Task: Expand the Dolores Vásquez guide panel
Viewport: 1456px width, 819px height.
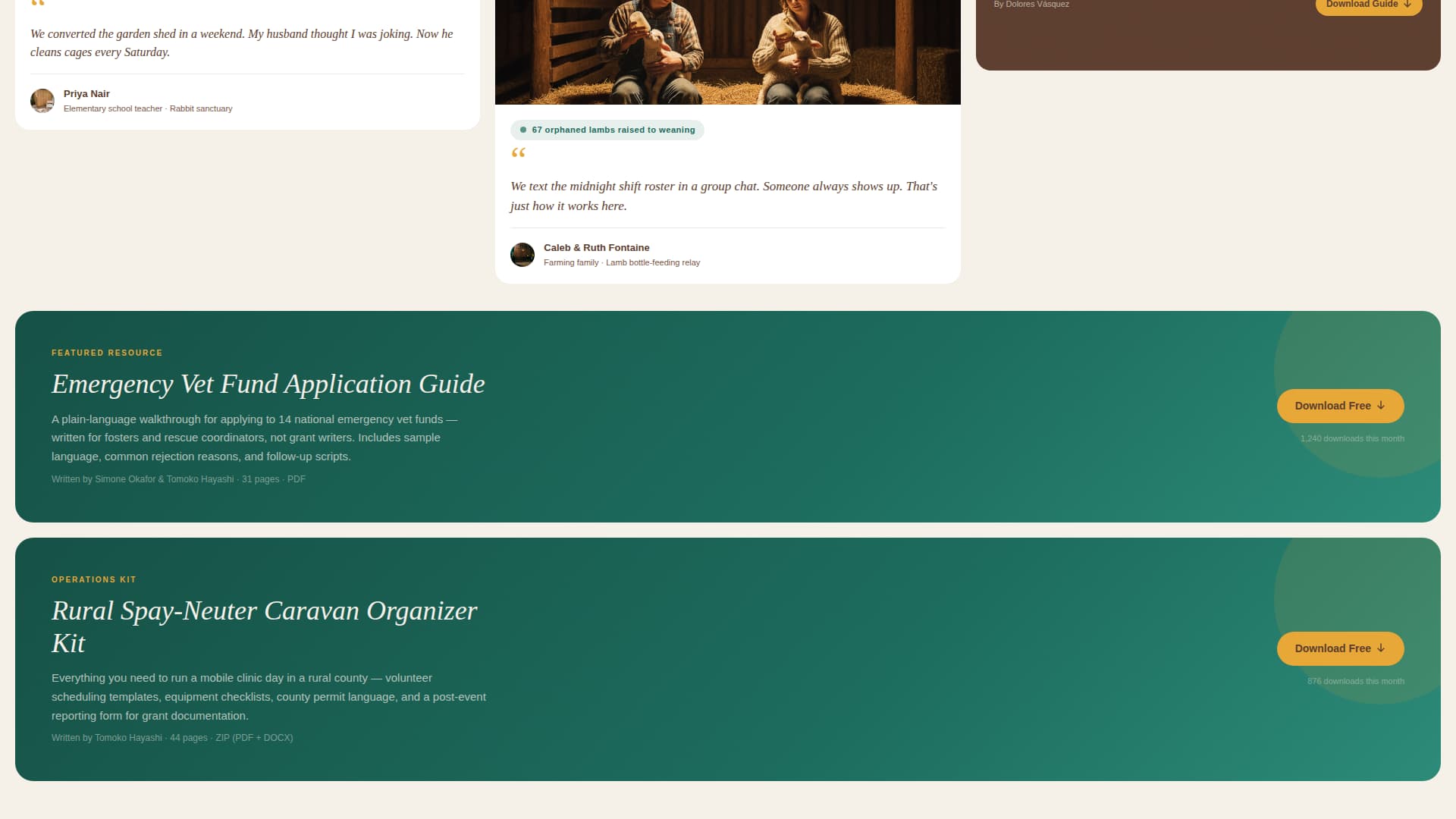Action: point(1206,34)
